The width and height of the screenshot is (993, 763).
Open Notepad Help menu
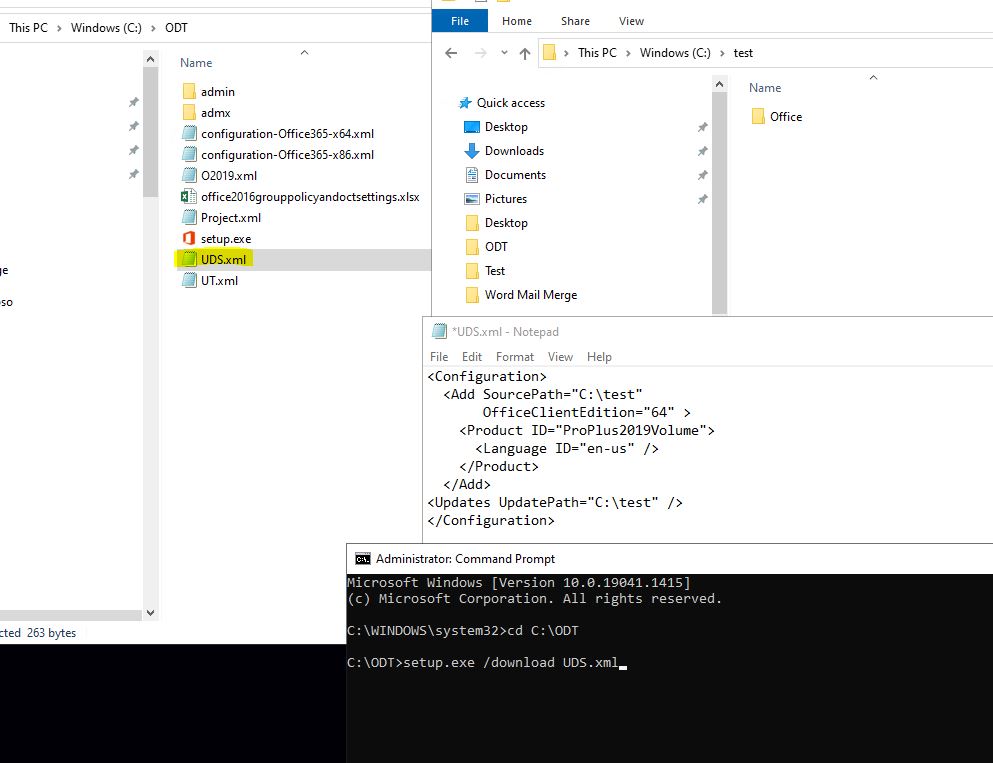(599, 356)
